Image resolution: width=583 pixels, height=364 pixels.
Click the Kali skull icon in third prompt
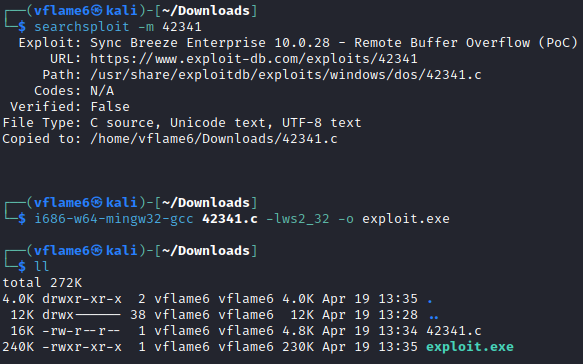[x=97, y=251]
